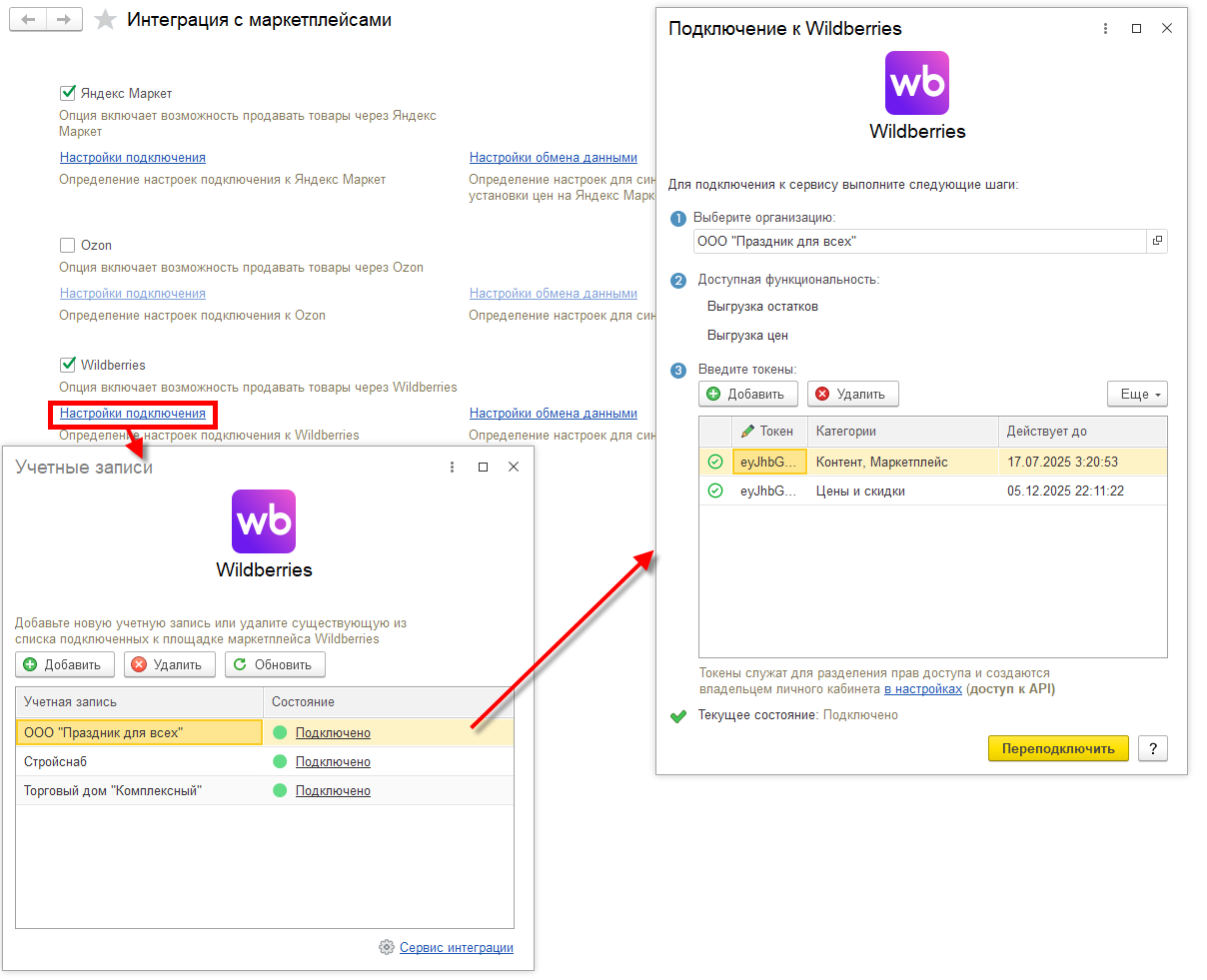Close the Подключение к Wildberries window

(x=1167, y=28)
